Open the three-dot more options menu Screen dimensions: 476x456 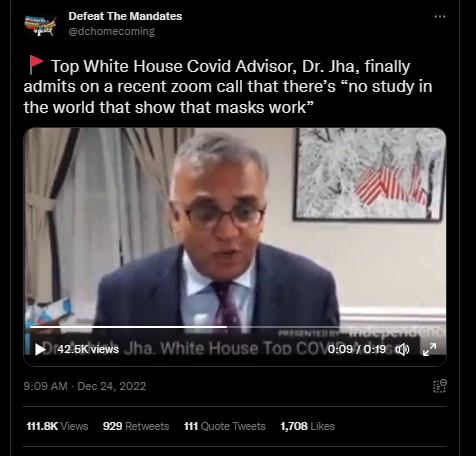click(x=440, y=16)
